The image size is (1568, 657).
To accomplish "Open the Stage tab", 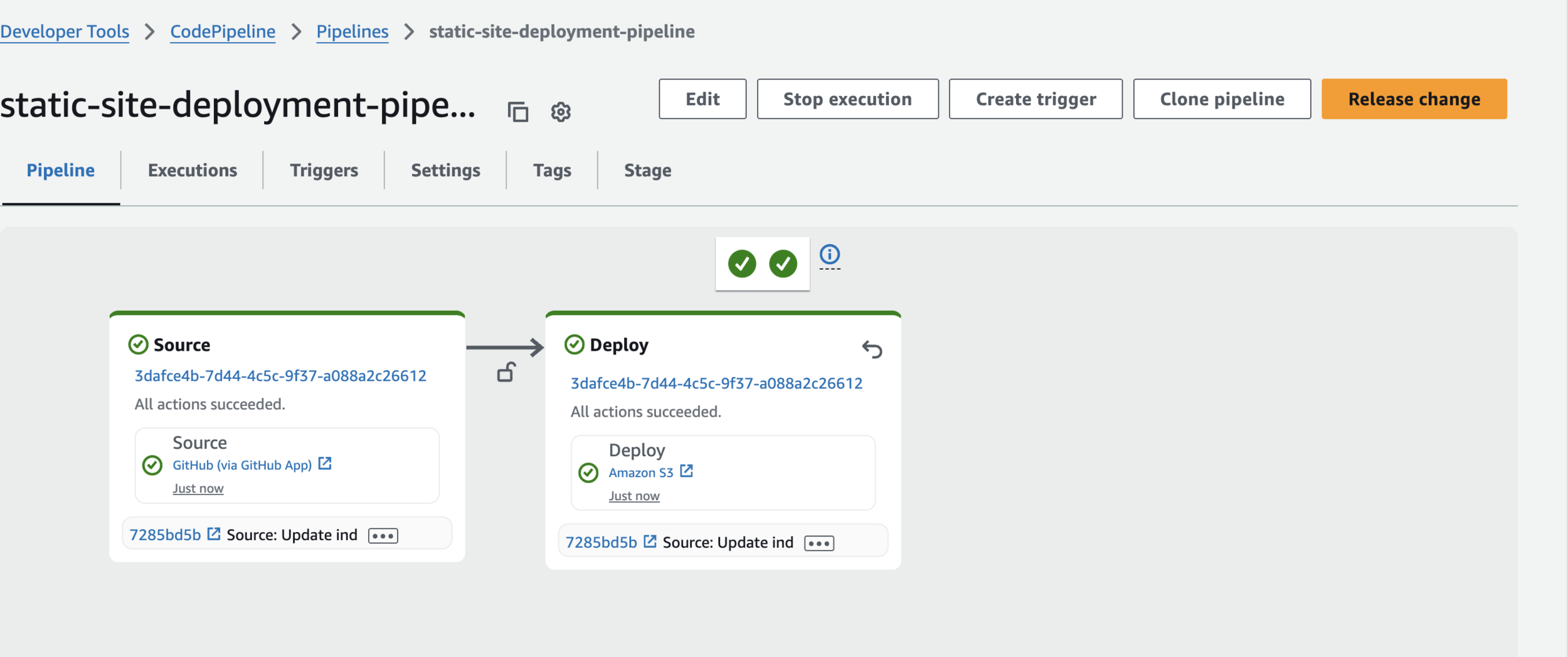I will (648, 170).
